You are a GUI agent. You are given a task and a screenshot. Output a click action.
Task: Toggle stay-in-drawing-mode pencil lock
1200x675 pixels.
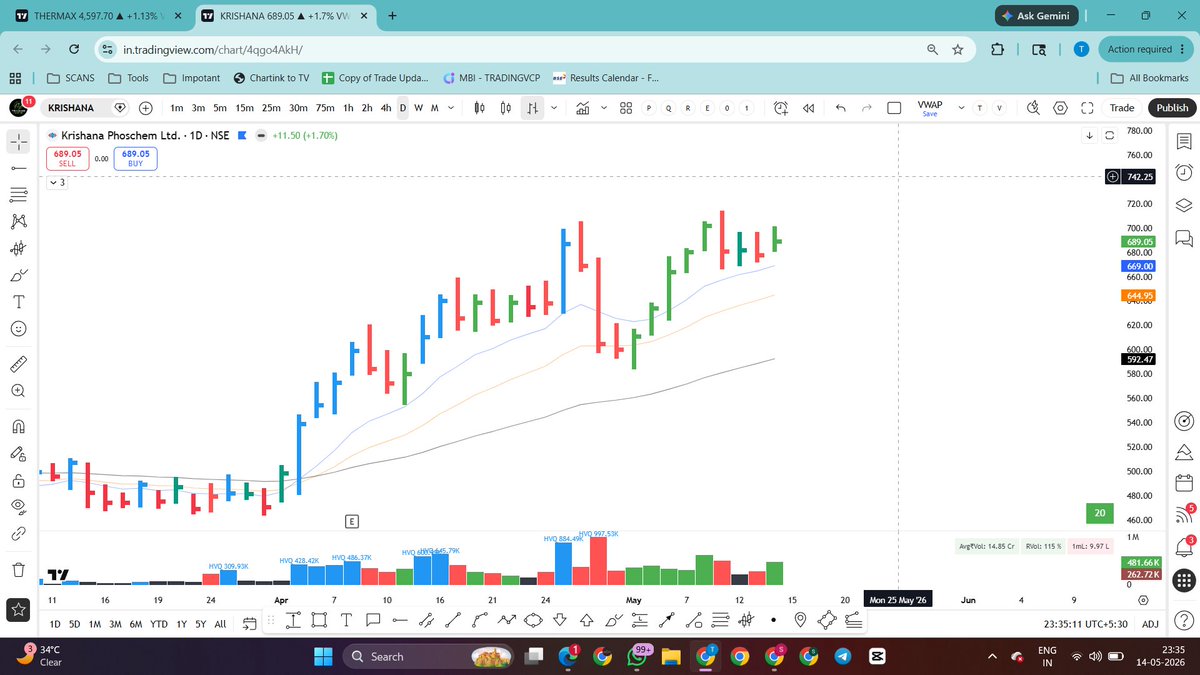click(18, 454)
